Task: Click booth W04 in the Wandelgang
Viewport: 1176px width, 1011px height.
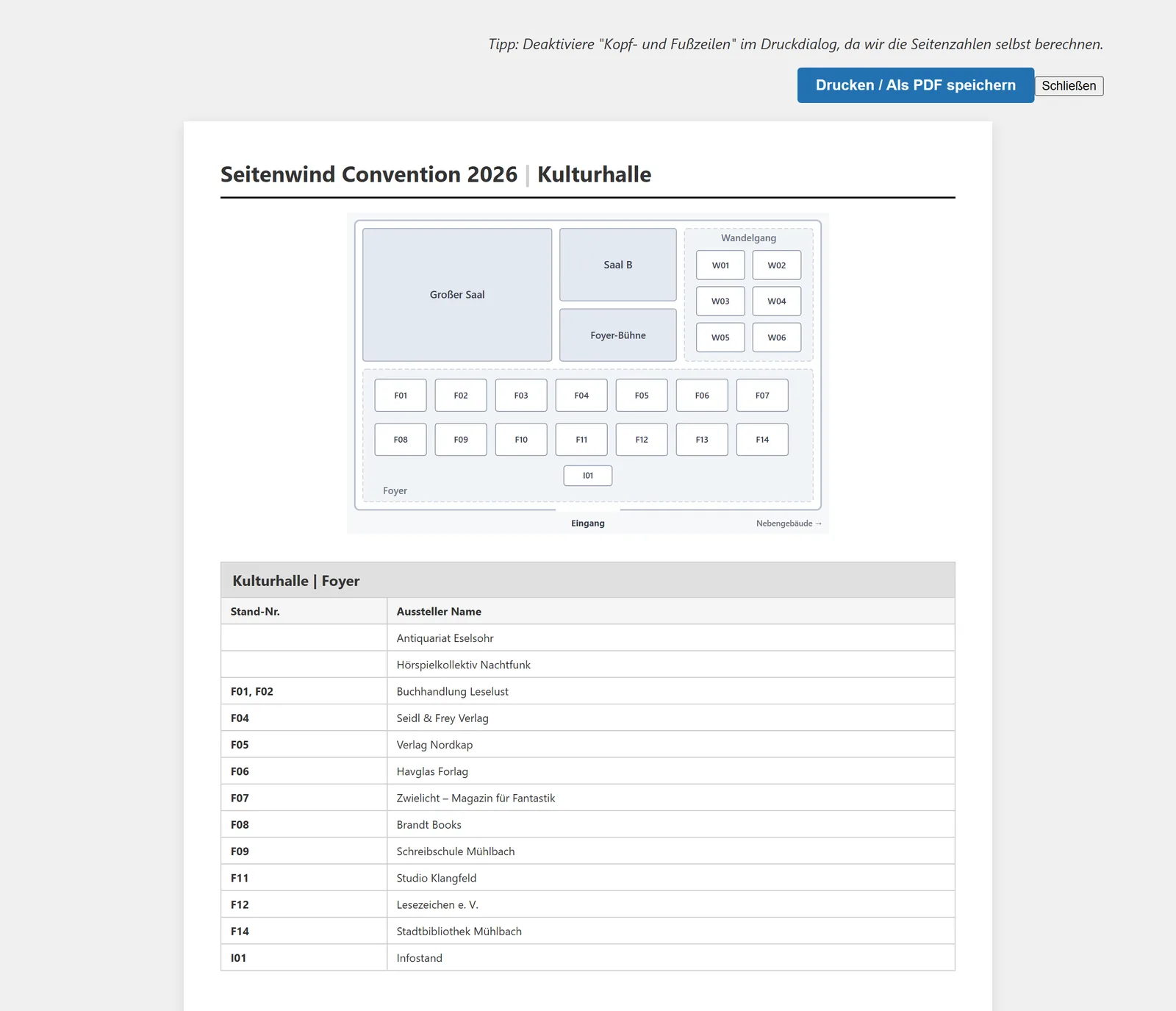Action: coord(777,301)
